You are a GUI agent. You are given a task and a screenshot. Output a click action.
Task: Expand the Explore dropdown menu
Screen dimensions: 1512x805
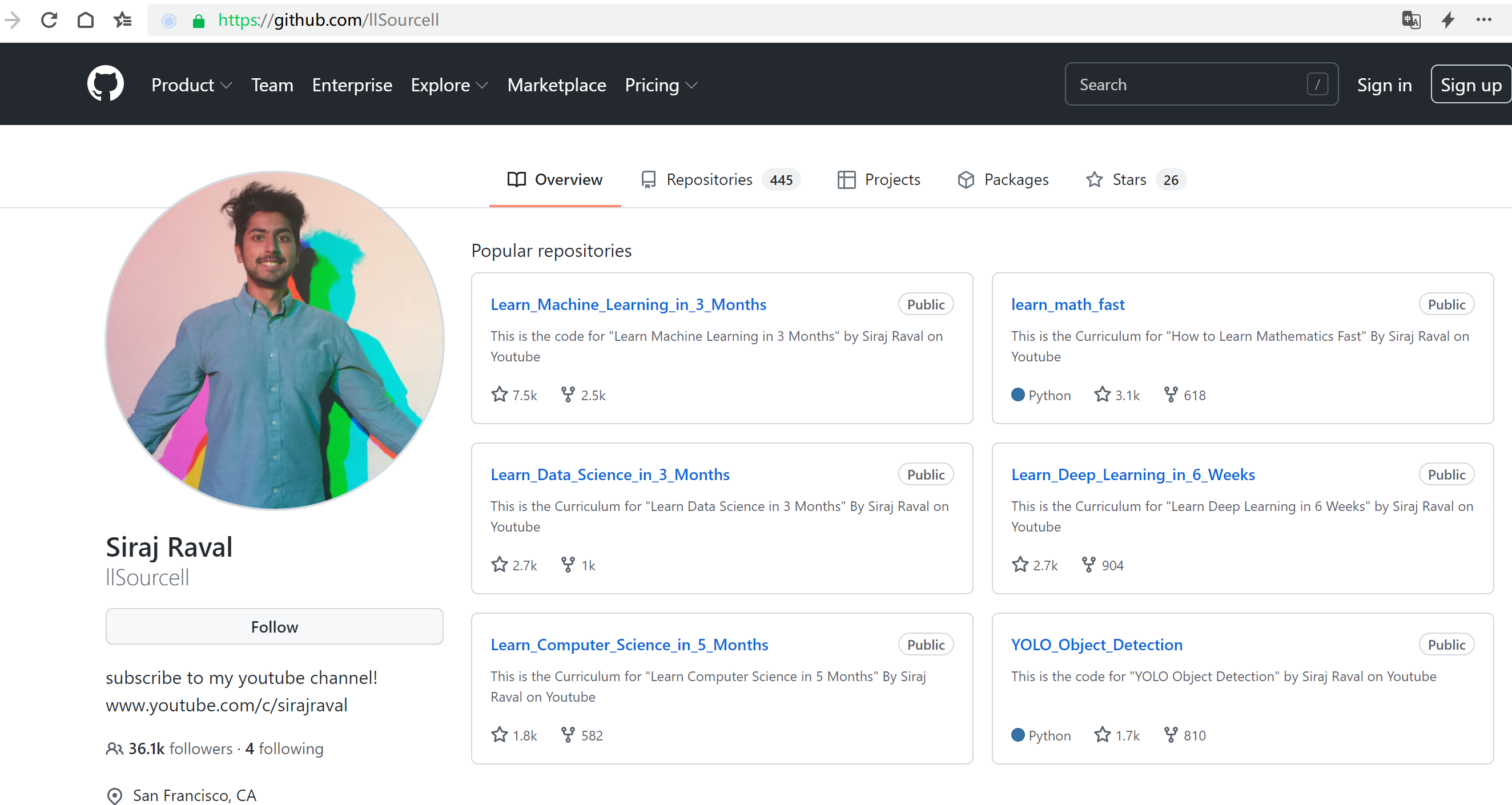tap(449, 85)
